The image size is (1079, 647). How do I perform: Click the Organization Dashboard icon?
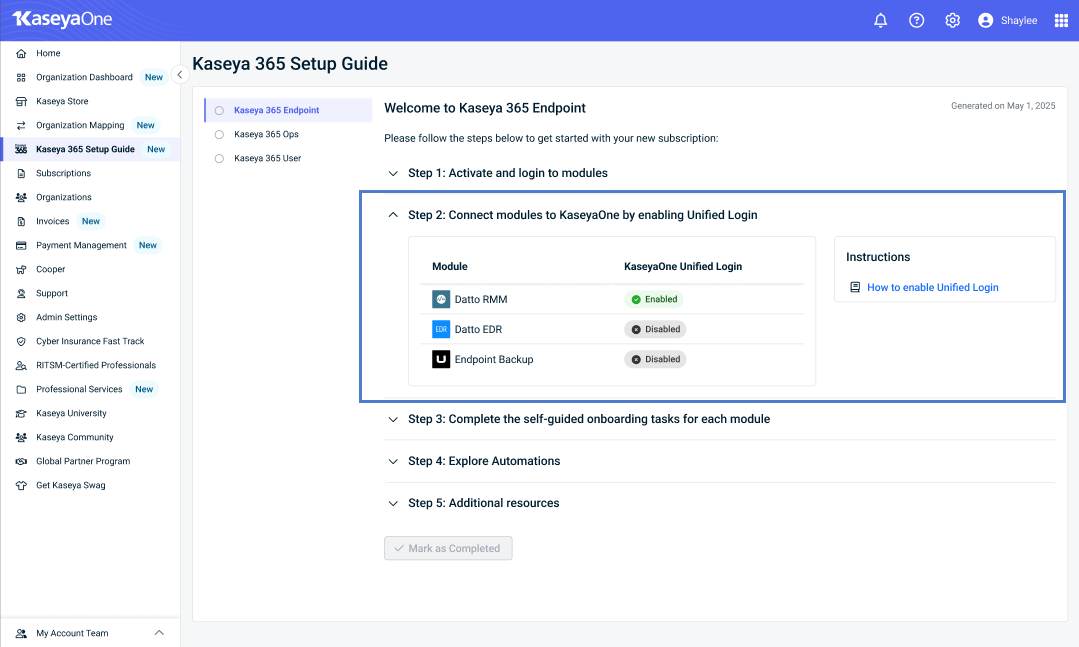pos(21,78)
